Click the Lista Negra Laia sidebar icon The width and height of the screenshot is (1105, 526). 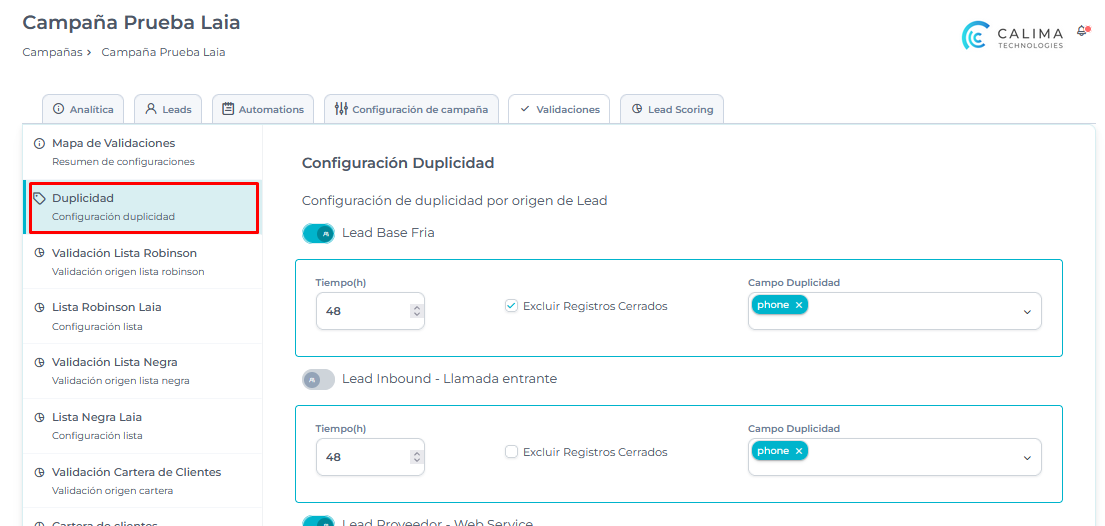click(x=40, y=417)
